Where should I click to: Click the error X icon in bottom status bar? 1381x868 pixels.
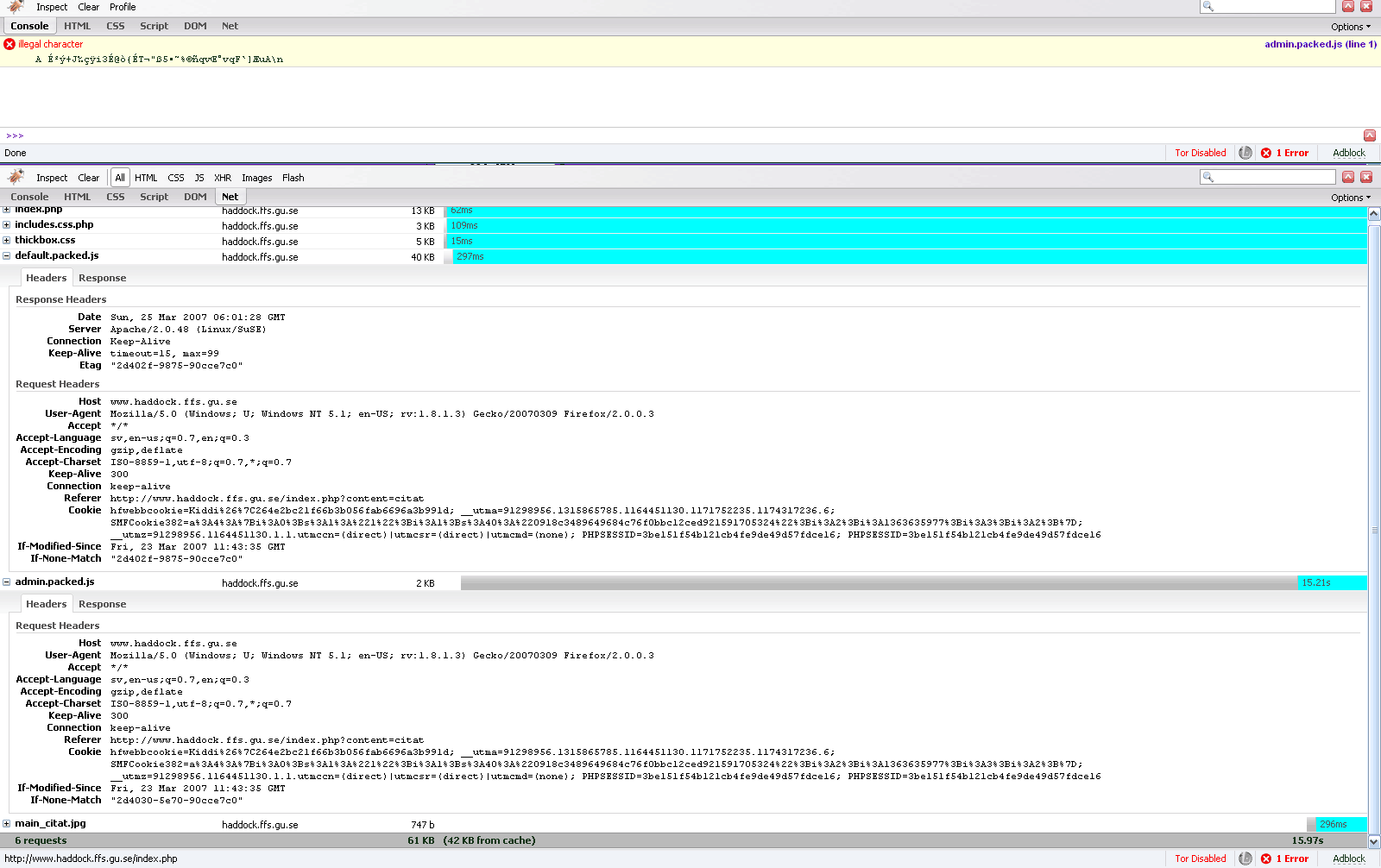pyautogui.click(x=1266, y=859)
